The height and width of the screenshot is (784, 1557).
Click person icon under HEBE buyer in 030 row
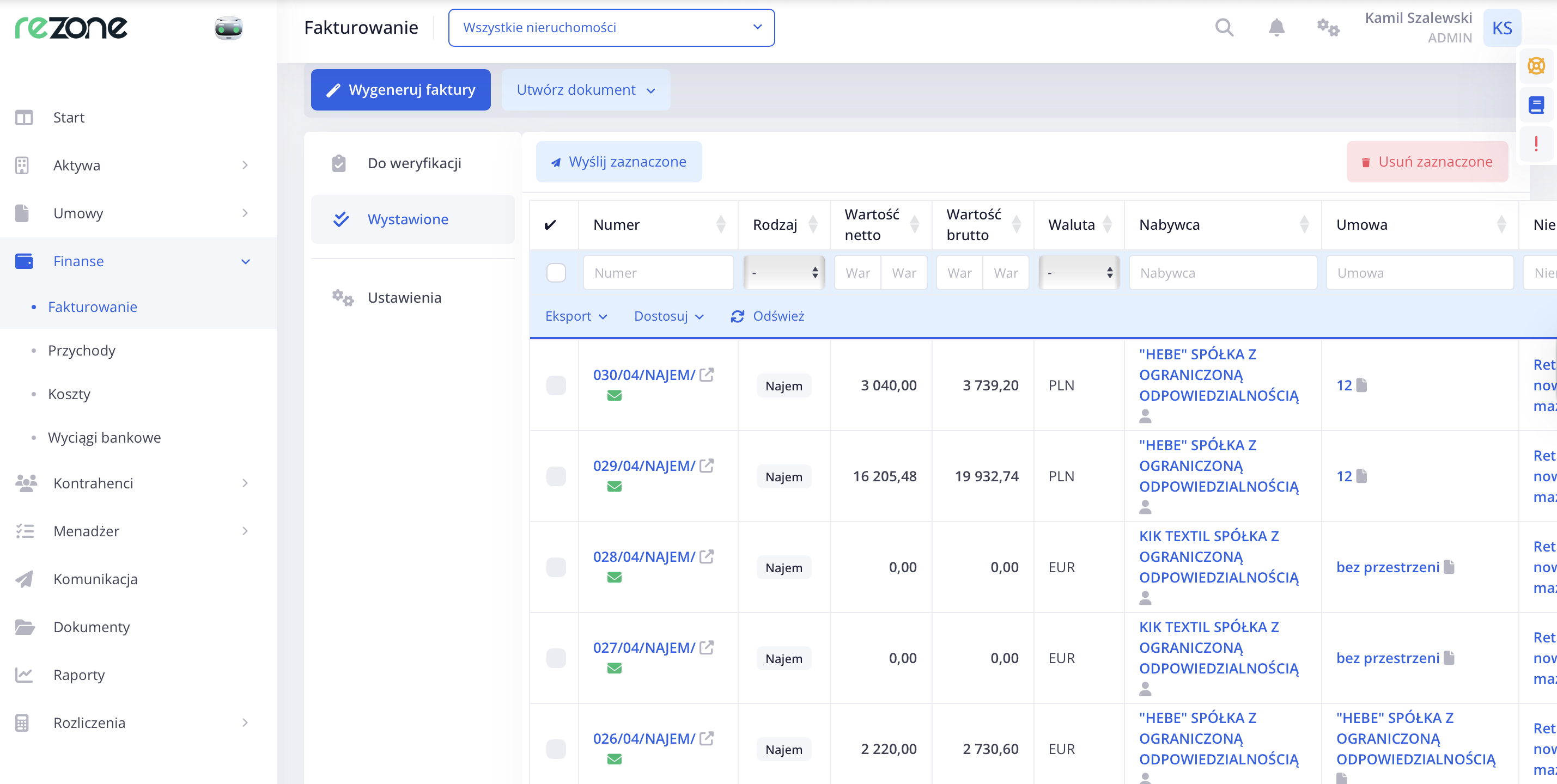pyautogui.click(x=1145, y=416)
